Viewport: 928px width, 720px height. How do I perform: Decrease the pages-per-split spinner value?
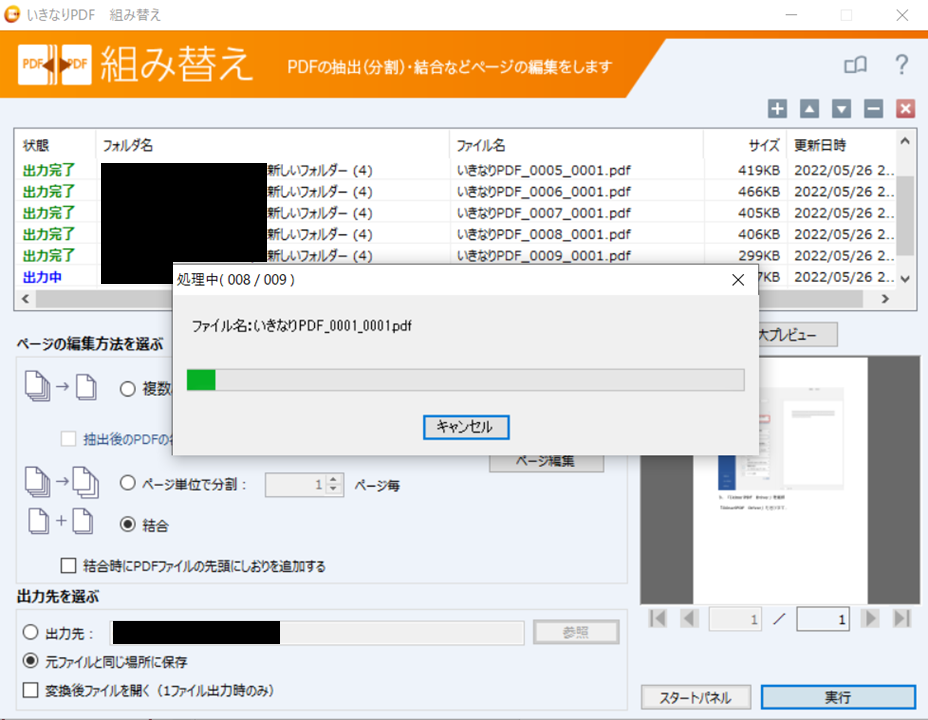tap(334, 490)
